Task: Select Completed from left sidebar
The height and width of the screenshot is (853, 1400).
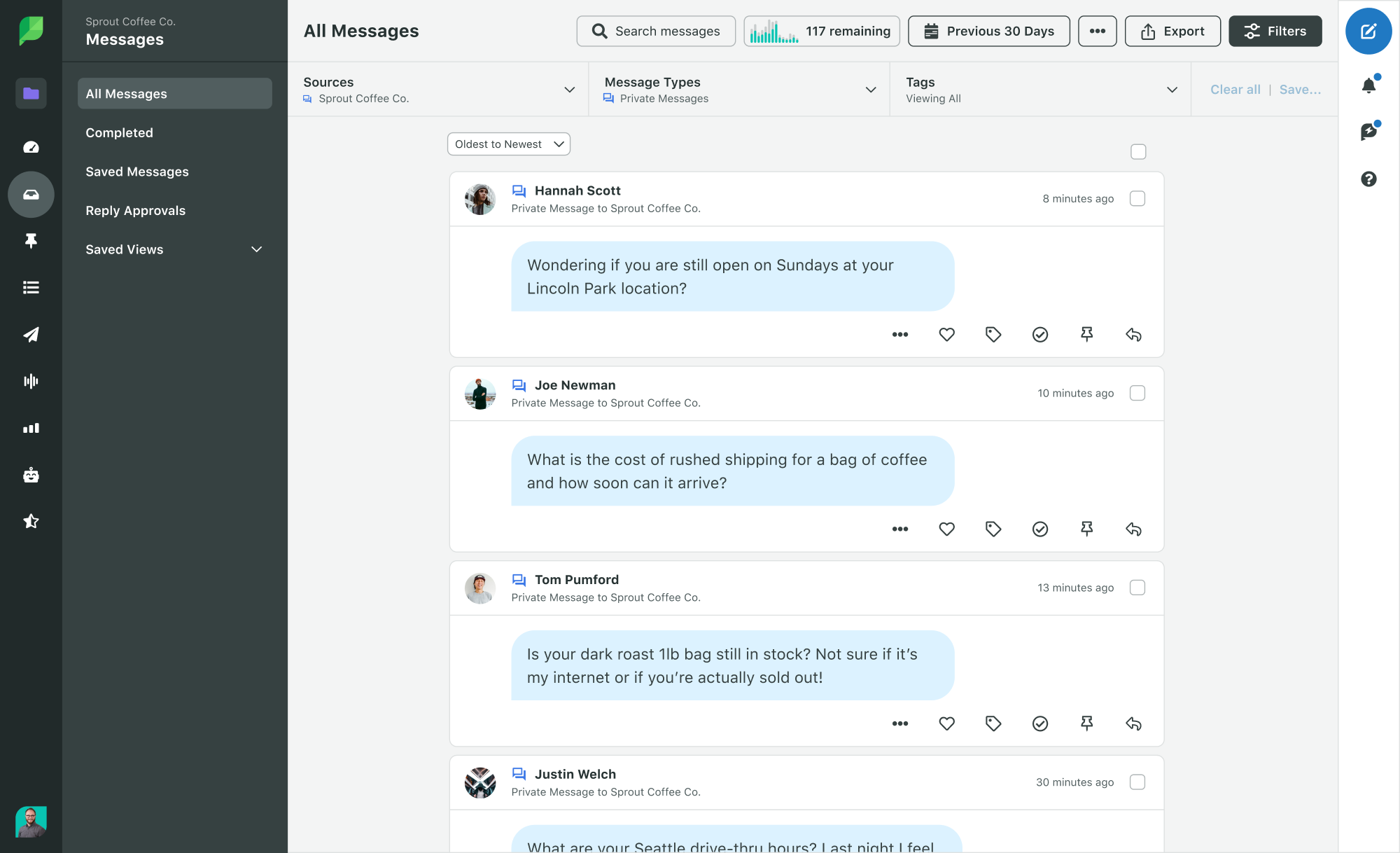Action: click(119, 132)
